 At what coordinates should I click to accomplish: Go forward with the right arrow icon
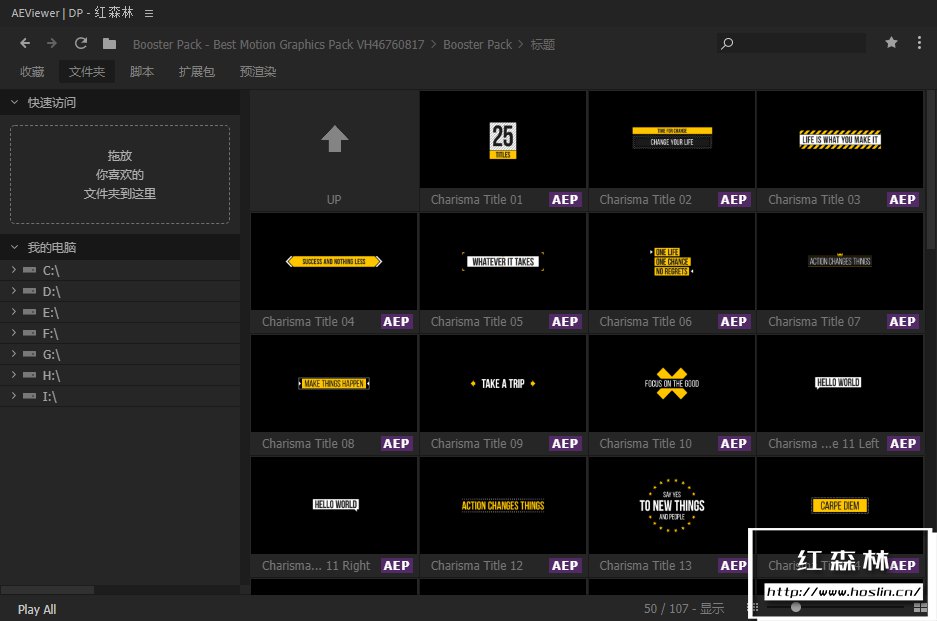[x=52, y=43]
